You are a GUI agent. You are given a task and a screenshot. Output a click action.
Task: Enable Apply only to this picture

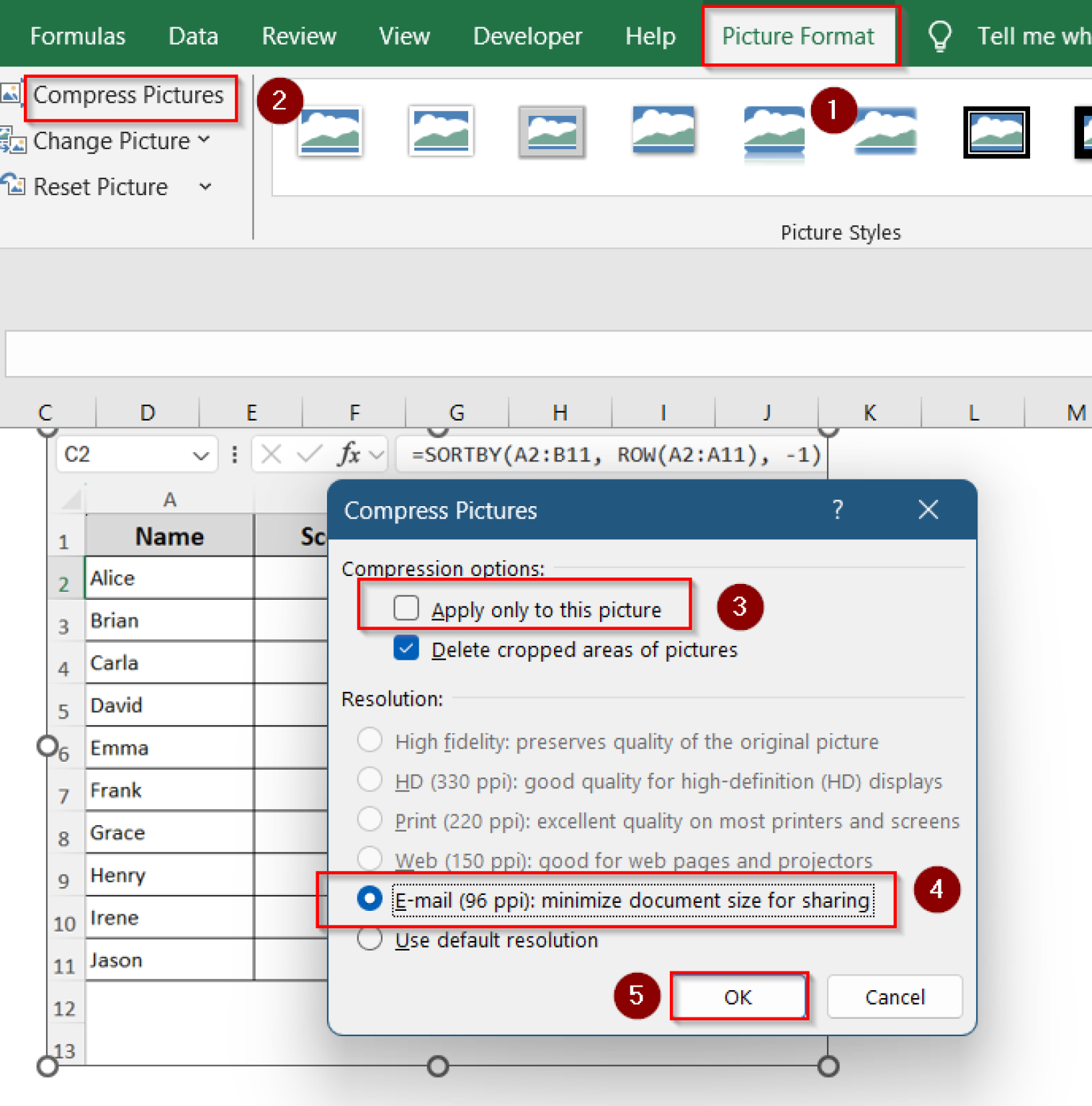pyautogui.click(x=406, y=608)
